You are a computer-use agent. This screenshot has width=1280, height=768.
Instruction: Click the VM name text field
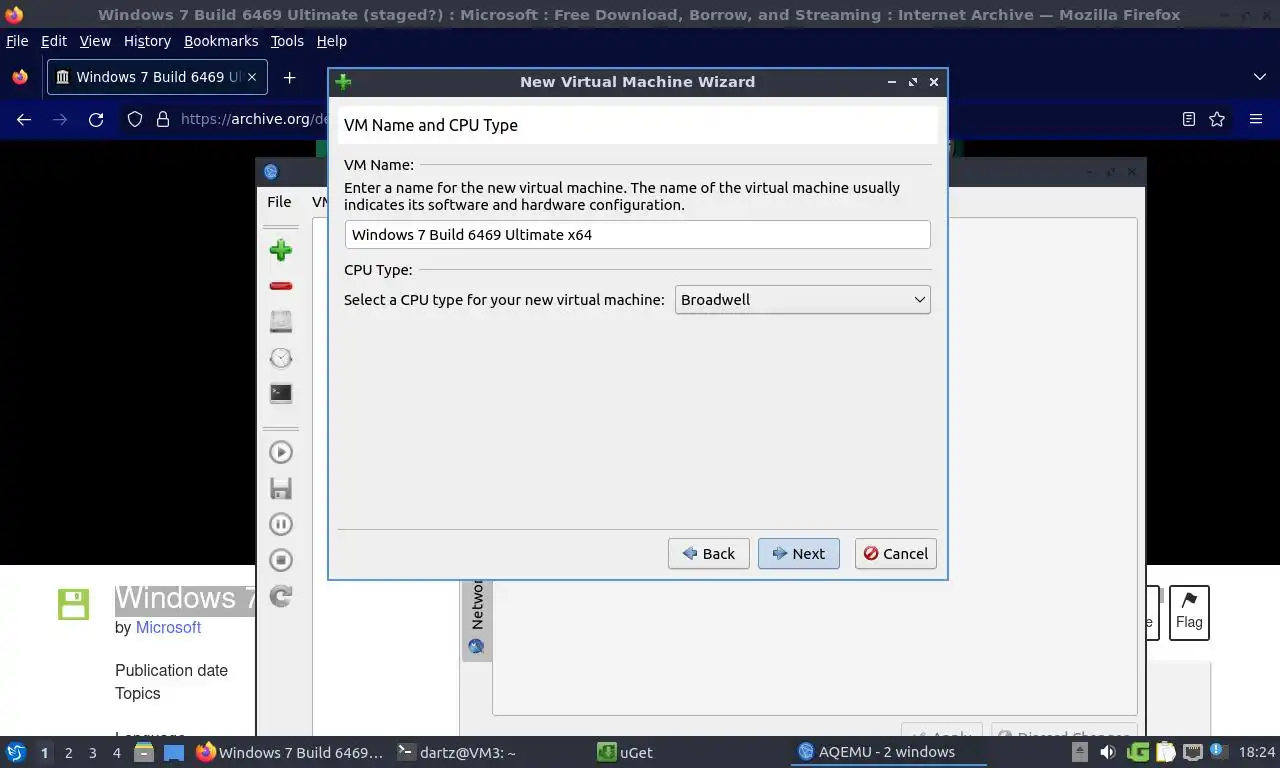(637, 235)
